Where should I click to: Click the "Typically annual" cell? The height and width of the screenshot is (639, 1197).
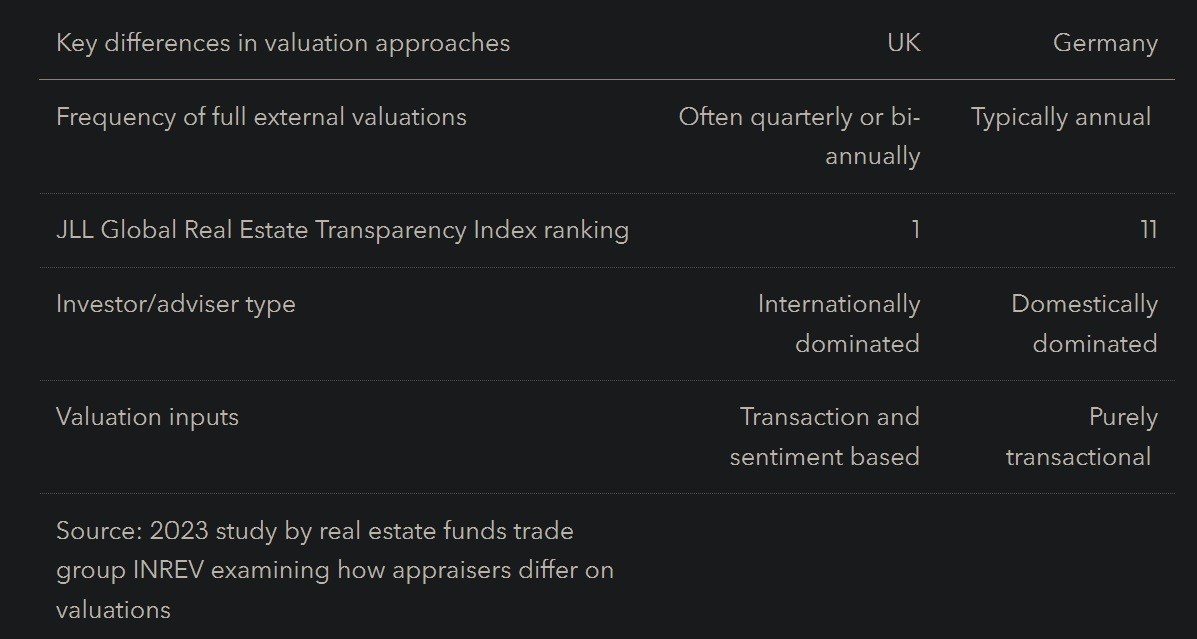coord(1061,117)
